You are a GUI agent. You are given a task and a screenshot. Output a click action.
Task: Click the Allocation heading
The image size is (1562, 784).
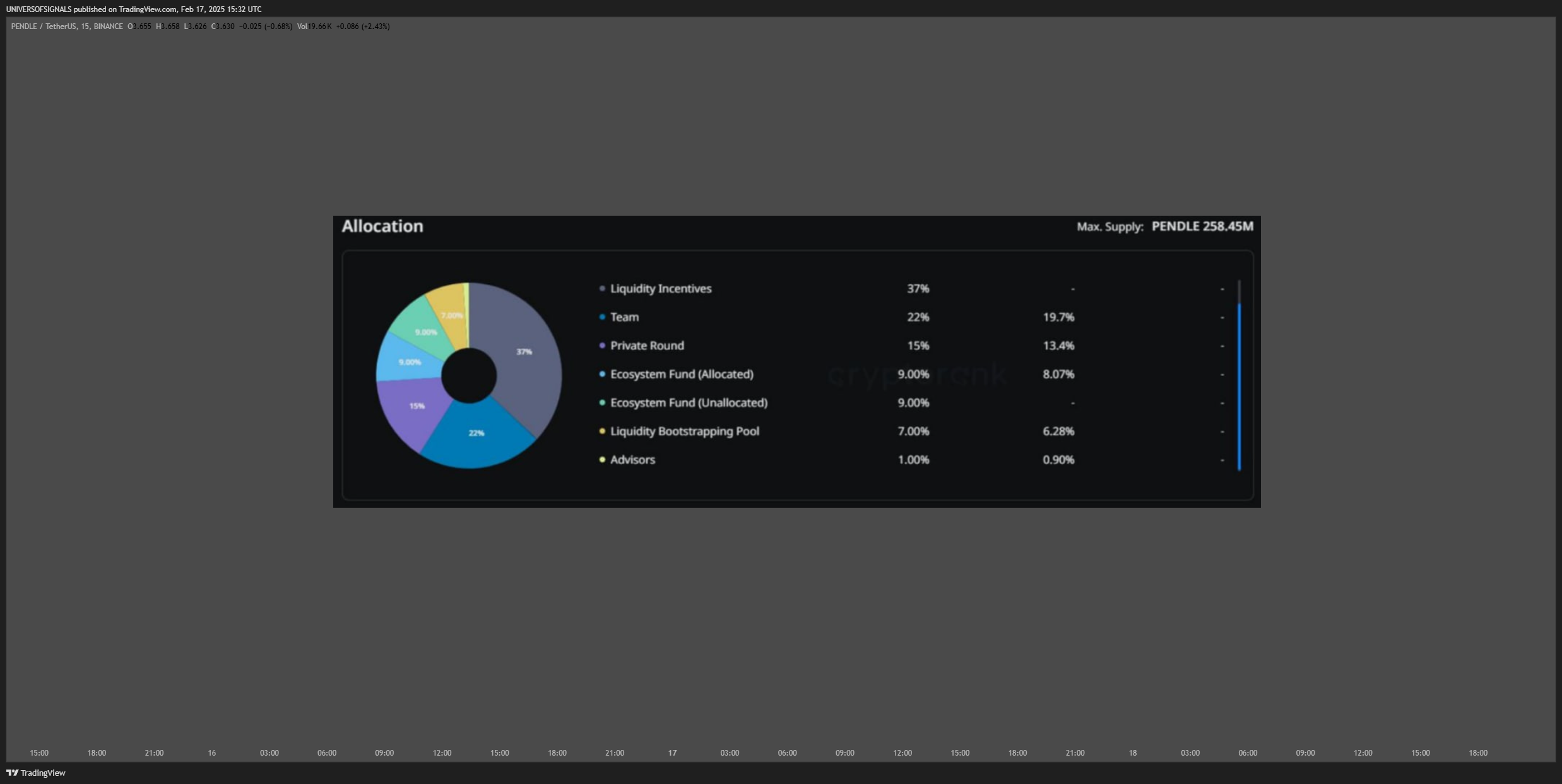382,226
